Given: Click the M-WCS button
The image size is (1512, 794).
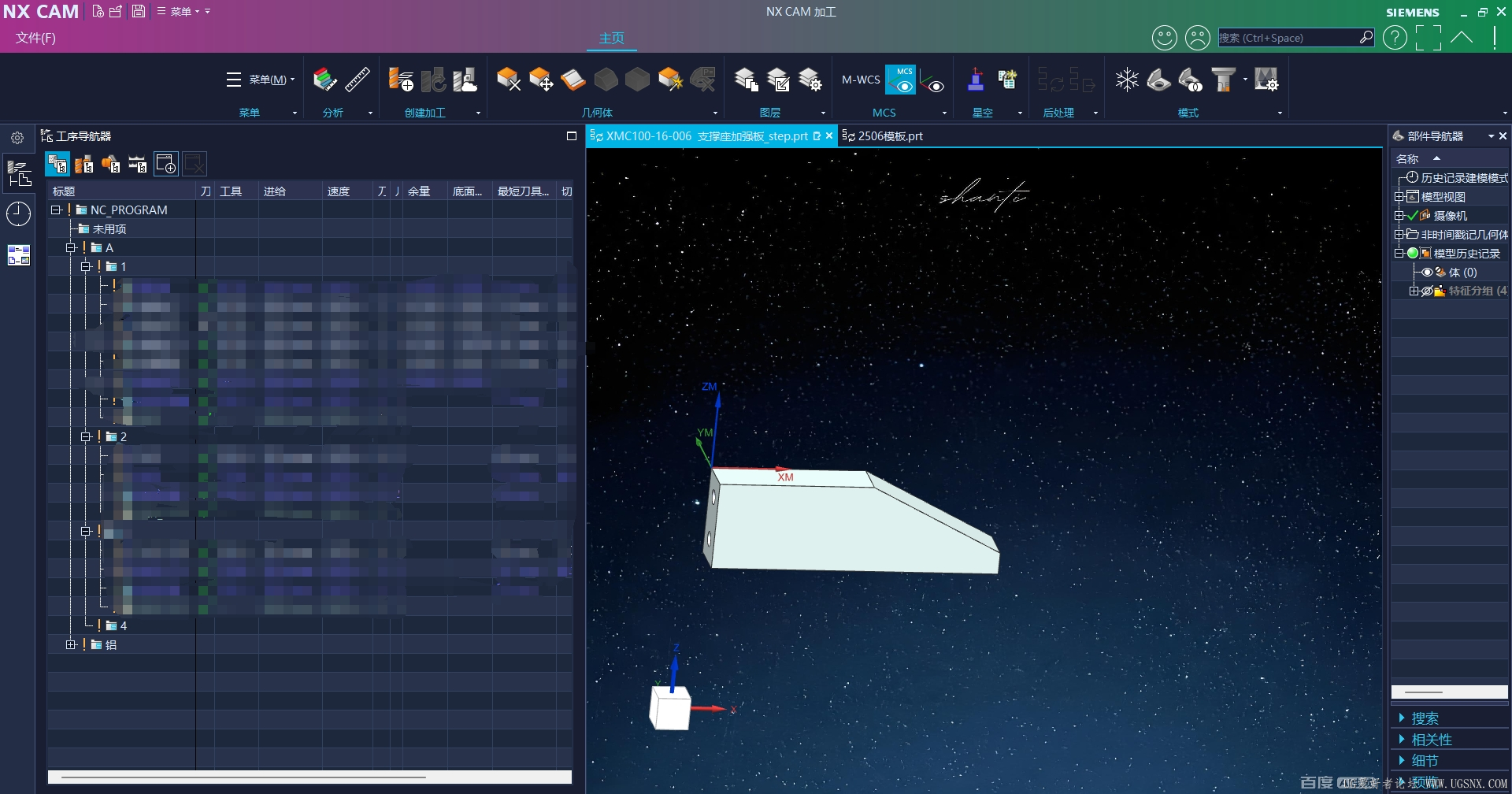Looking at the screenshot, I should coord(861,80).
